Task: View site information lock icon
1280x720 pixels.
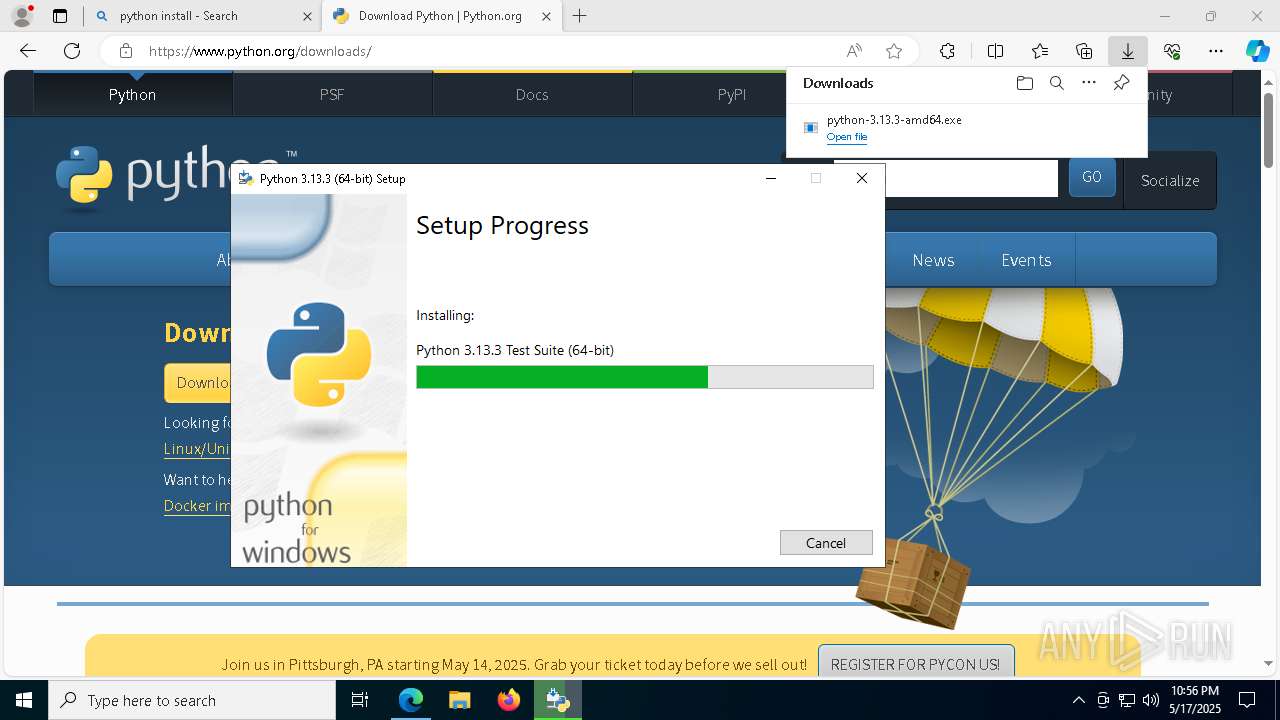Action: coord(125,51)
